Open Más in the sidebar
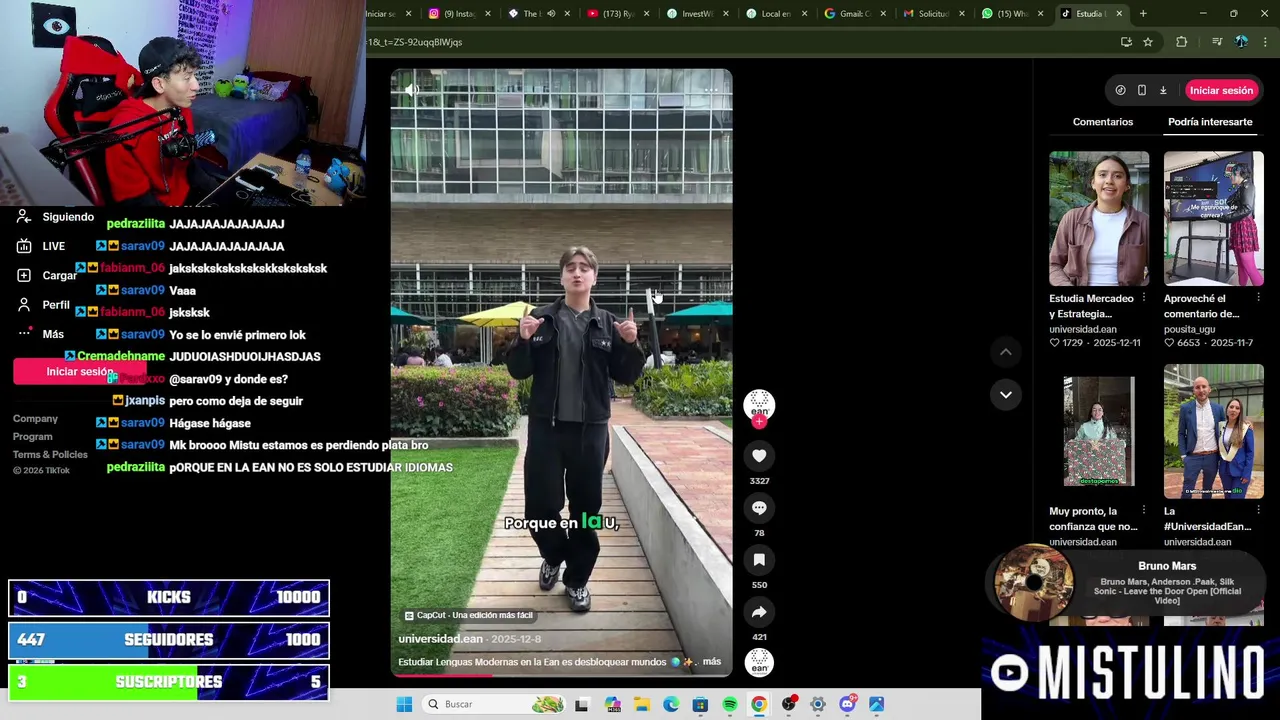1280x720 pixels. coord(53,334)
